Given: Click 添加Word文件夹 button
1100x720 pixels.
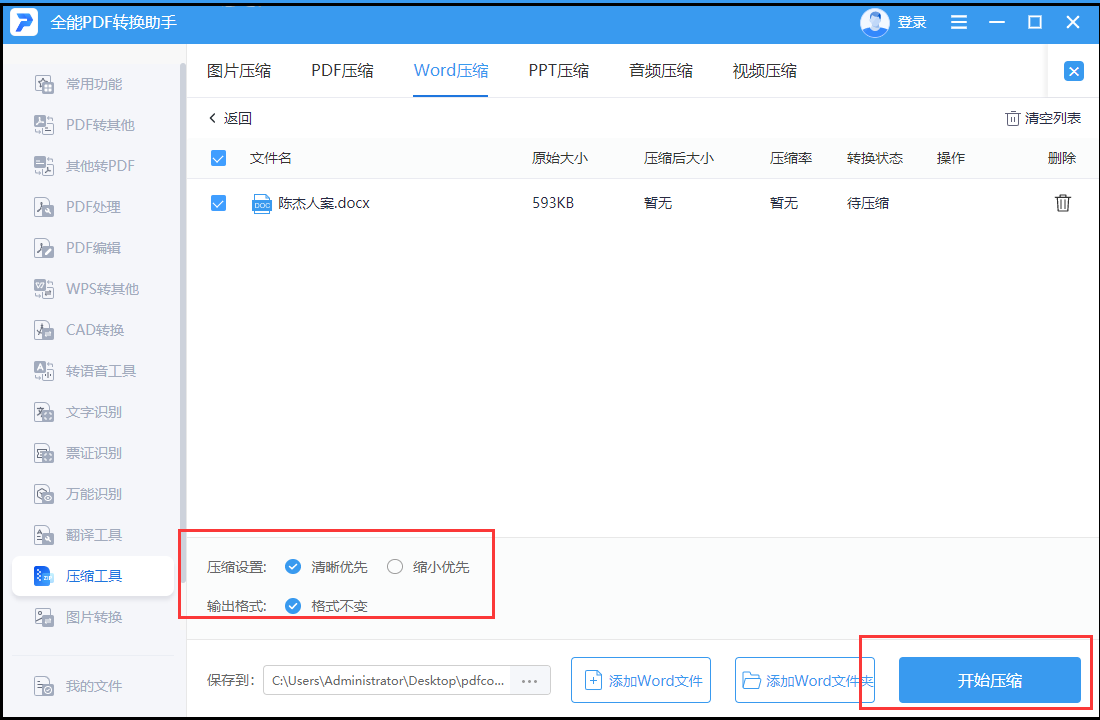Looking at the screenshot, I should click(x=805, y=680).
